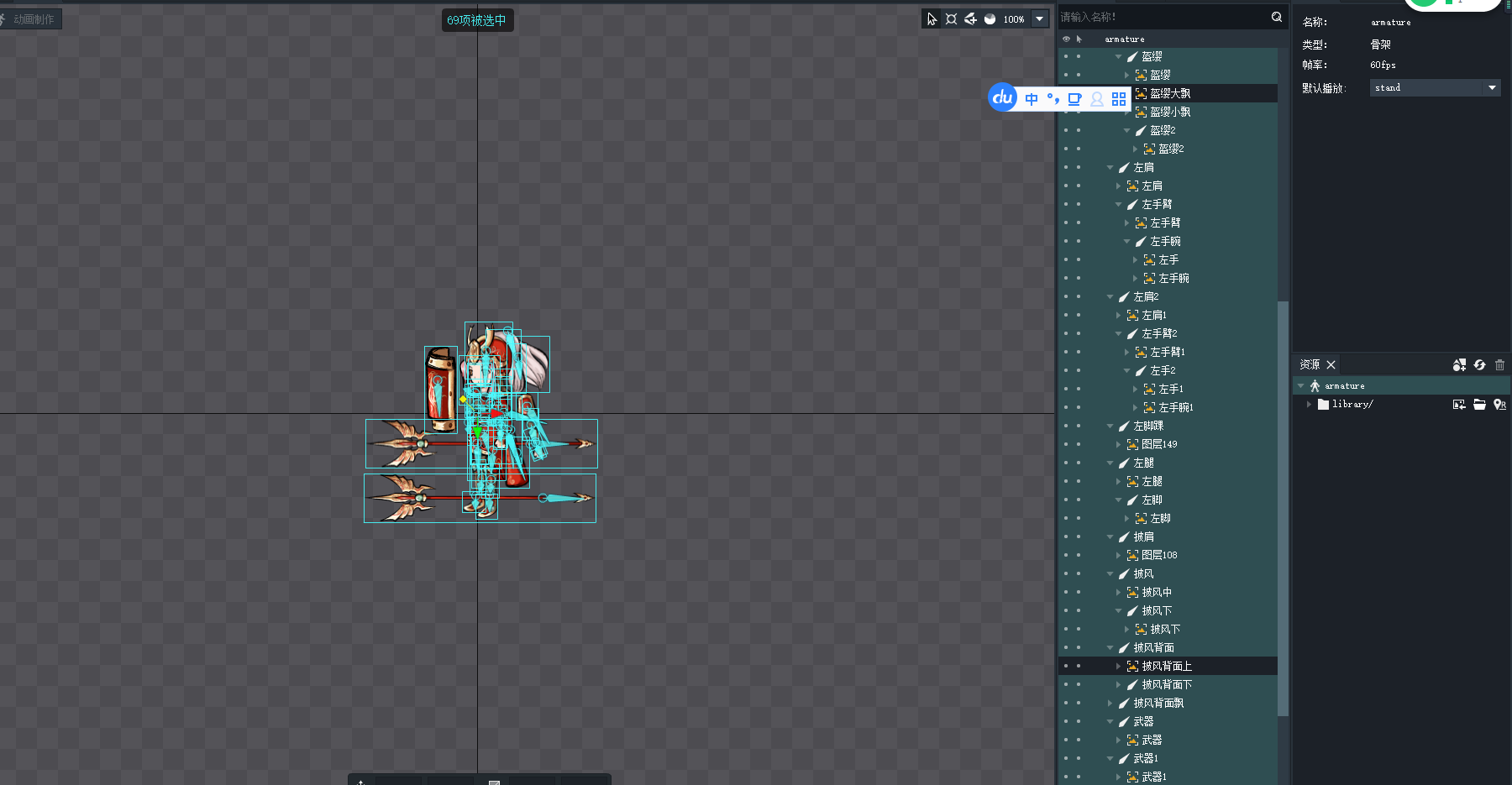
Task: Click the 盔缨2 bone icon
Action: (1141, 131)
